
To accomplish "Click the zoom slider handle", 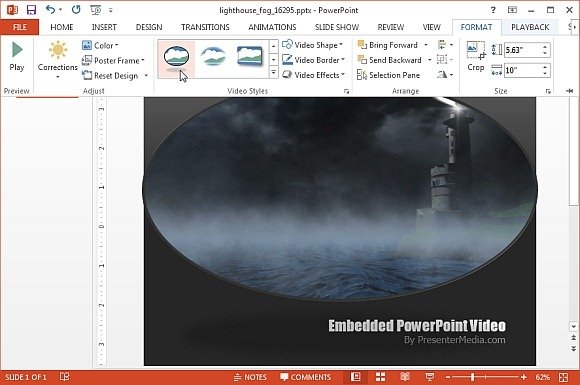I will (x=472, y=377).
